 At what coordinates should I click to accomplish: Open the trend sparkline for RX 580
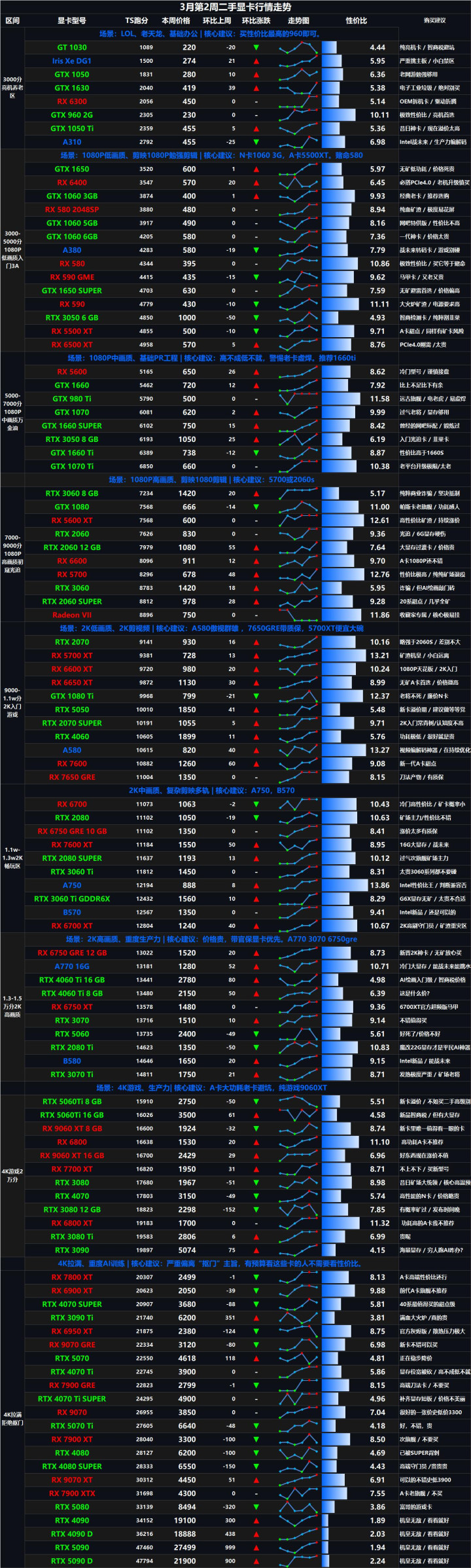pos(298,264)
